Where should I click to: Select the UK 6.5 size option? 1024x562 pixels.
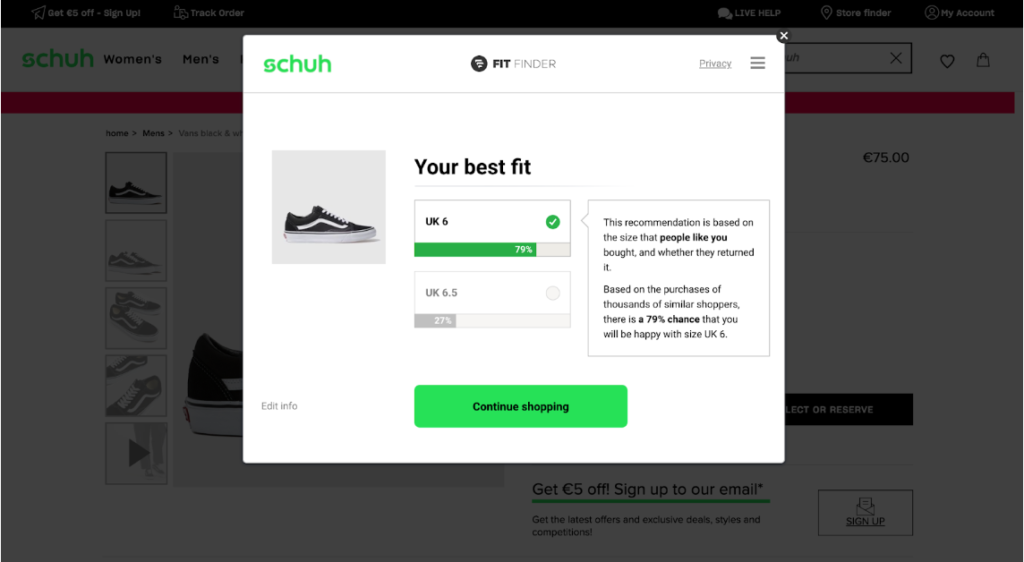pyautogui.click(x=492, y=293)
